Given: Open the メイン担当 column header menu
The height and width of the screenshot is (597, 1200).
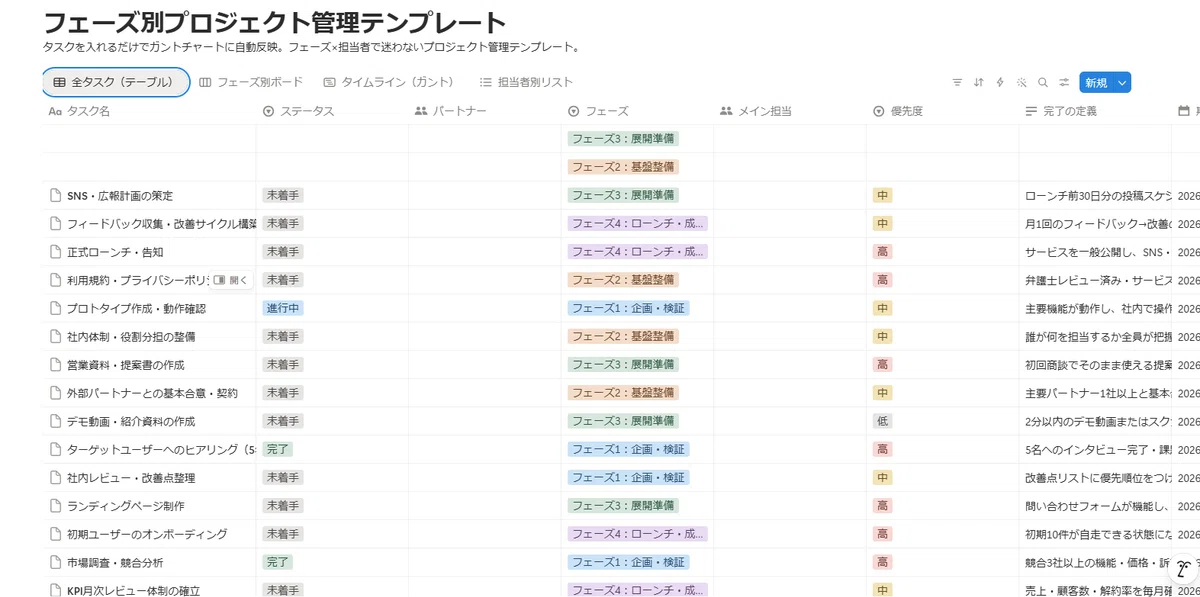Looking at the screenshot, I should tap(790, 111).
